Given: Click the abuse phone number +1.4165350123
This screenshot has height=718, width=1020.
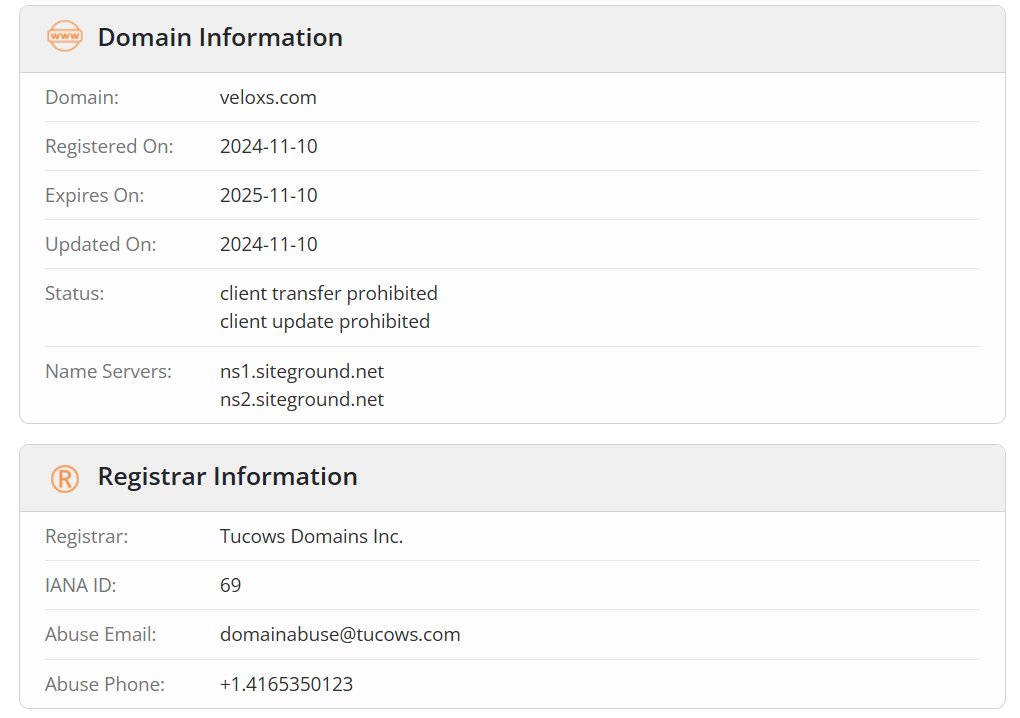Looking at the screenshot, I should click(286, 684).
